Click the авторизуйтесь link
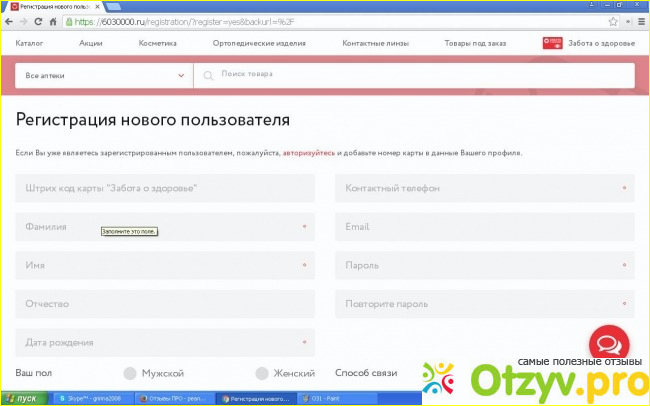The image size is (650, 406). [308, 153]
